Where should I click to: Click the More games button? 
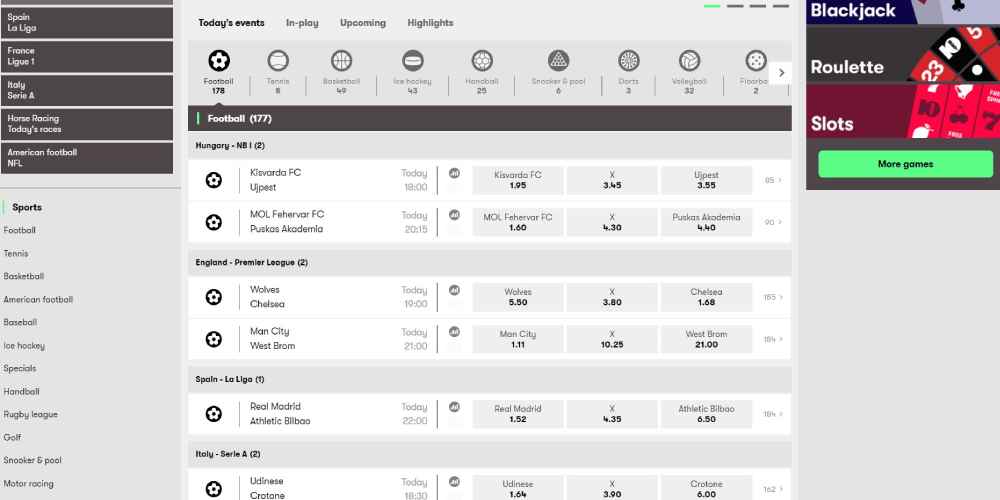pos(905,164)
